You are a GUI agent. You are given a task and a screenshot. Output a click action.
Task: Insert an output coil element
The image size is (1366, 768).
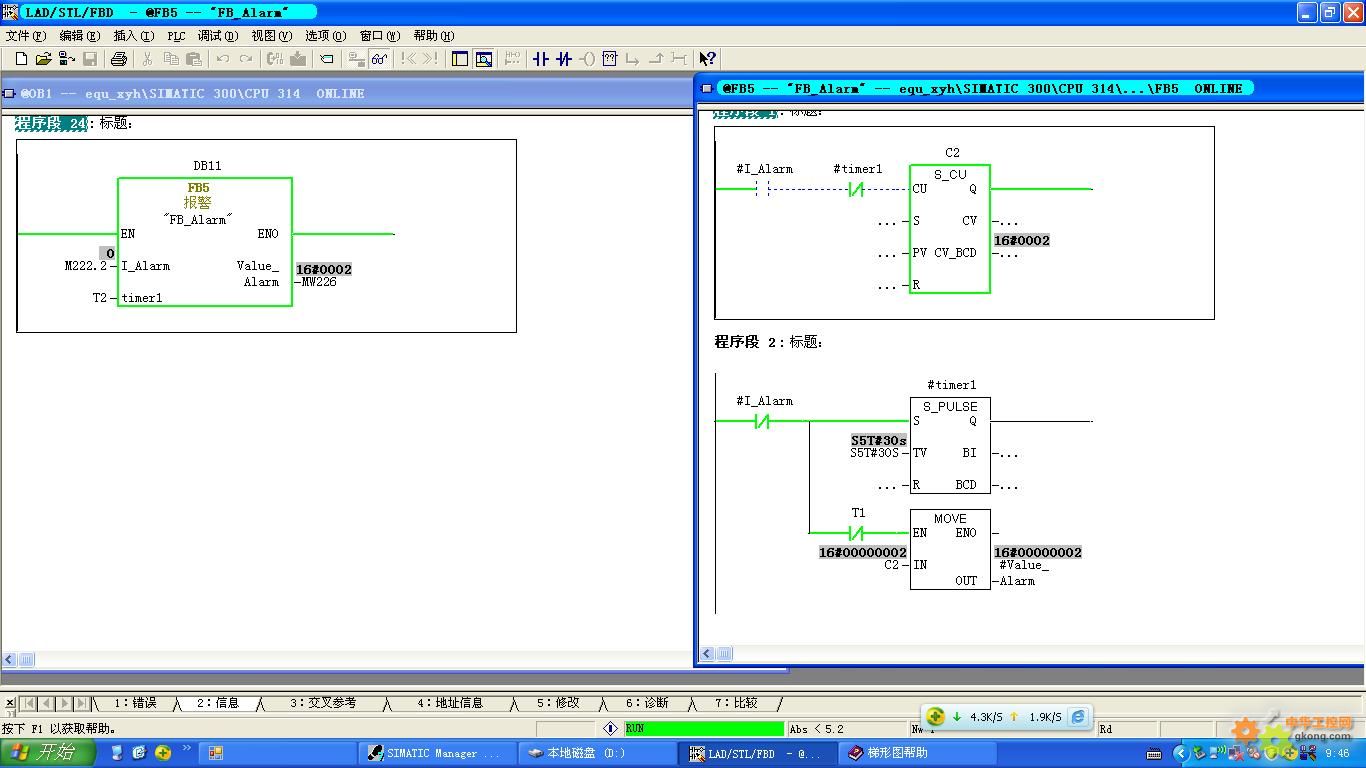587,59
